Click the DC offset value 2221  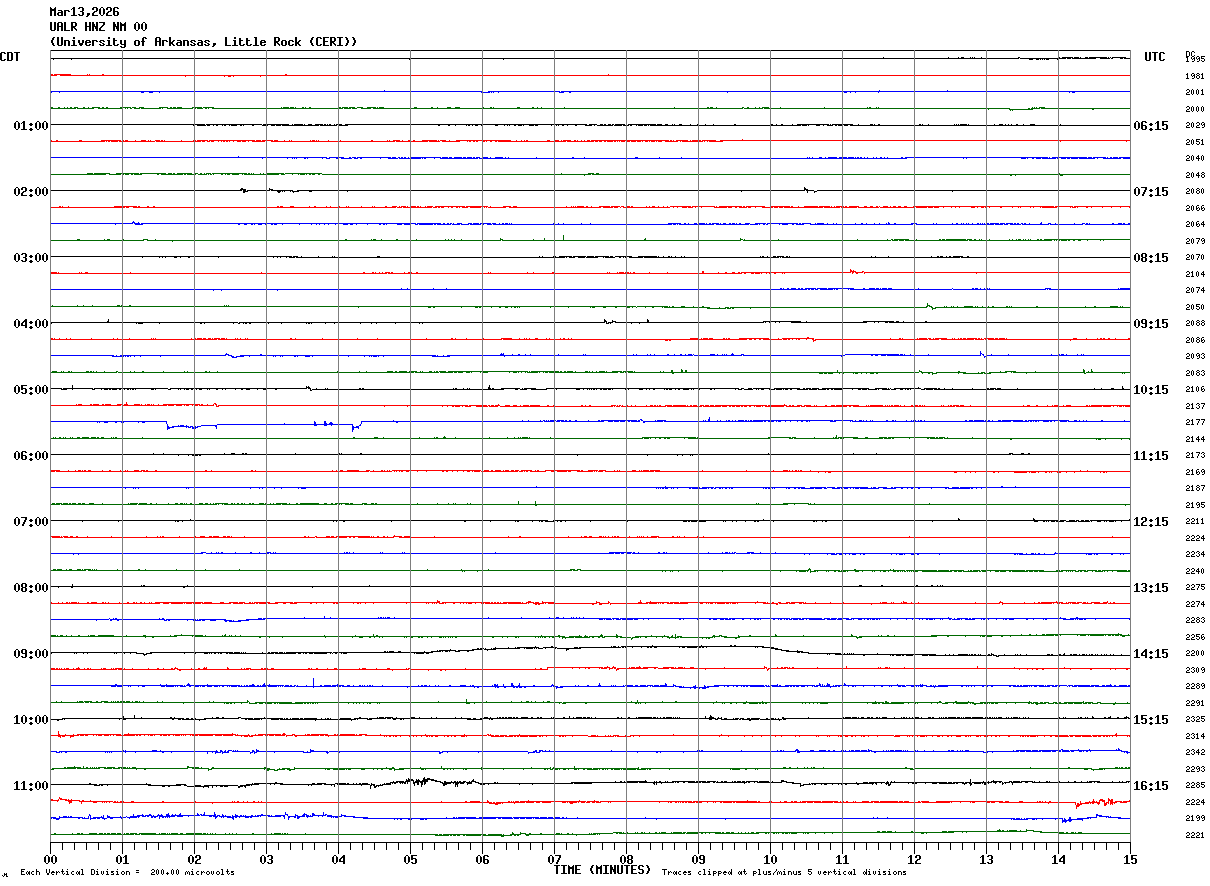(x=1195, y=835)
